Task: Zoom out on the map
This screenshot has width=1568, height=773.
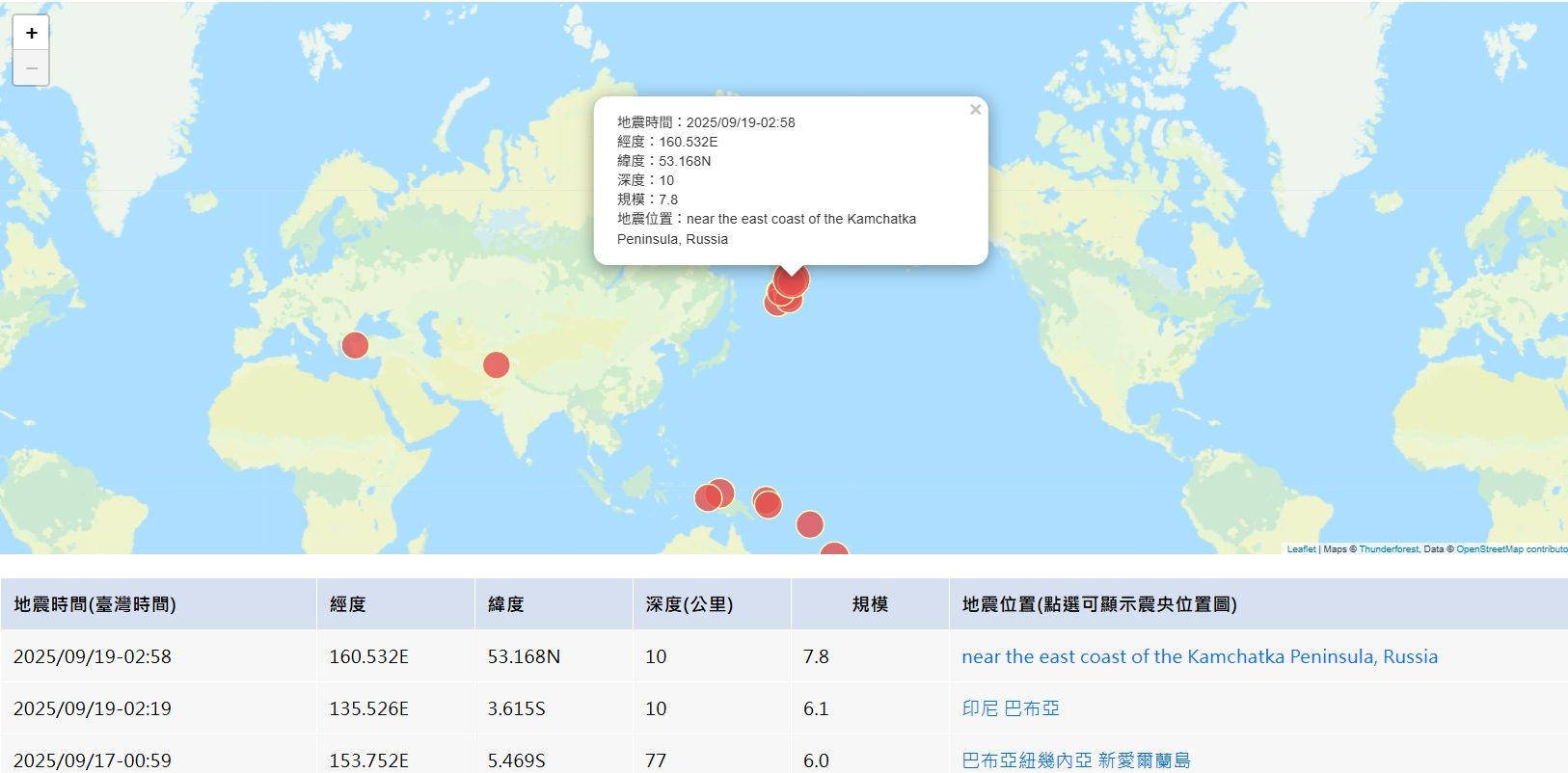Action: click(x=31, y=68)
